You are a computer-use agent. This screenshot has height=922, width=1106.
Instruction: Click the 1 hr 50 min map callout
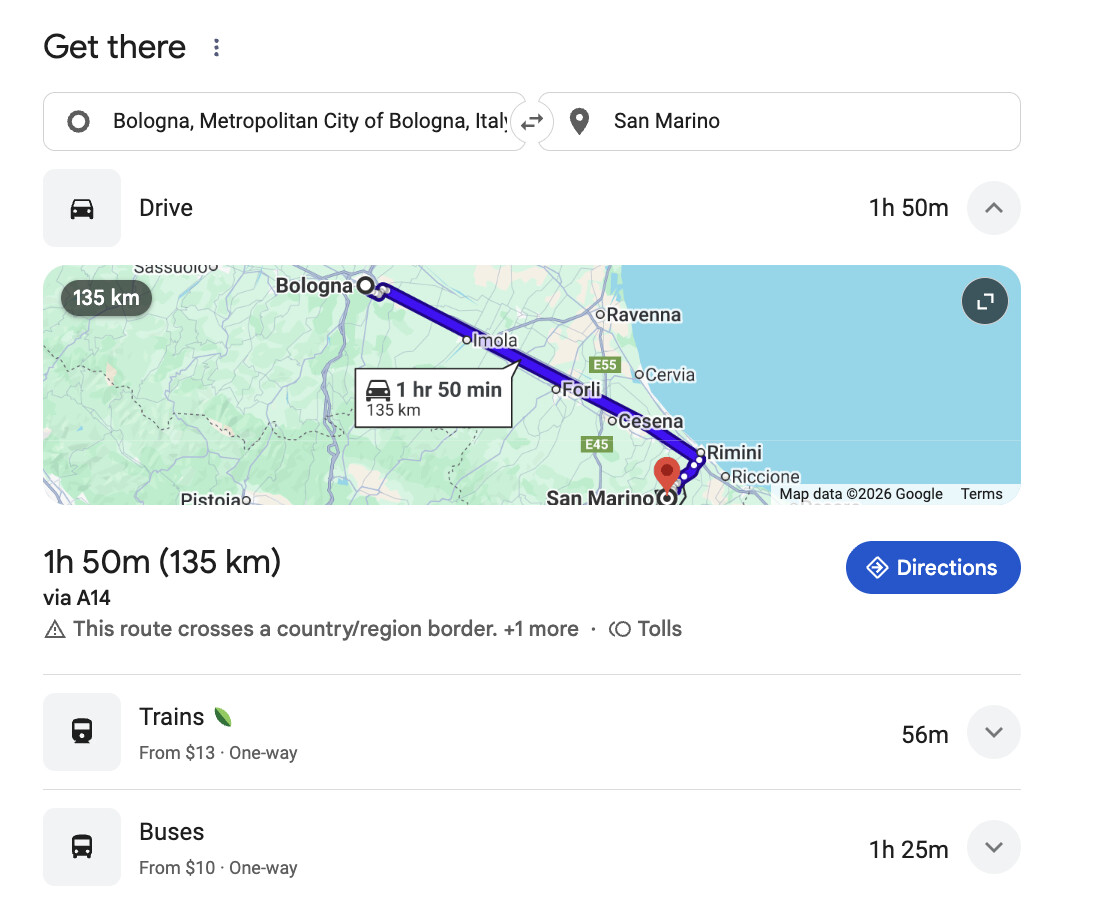point(434,398)
